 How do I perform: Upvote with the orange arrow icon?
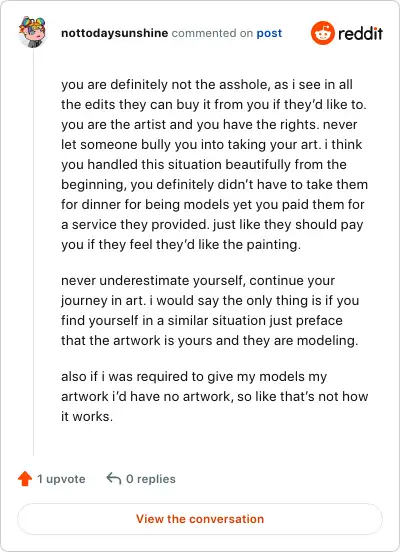click(x=25, y=478)
